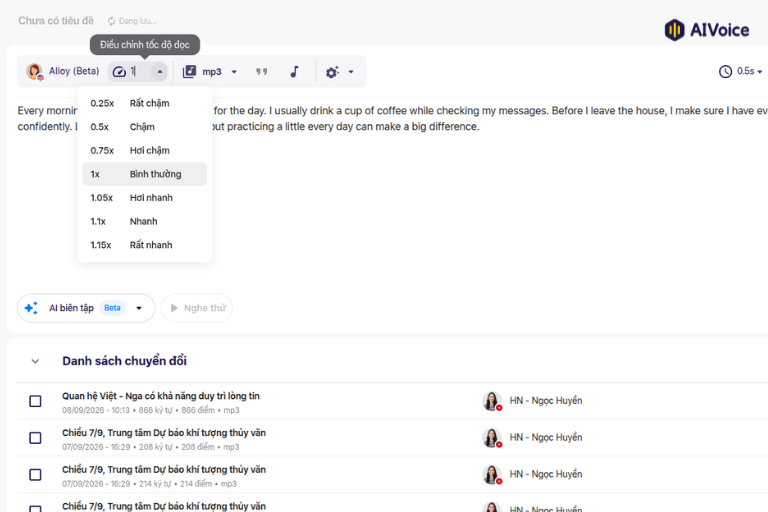
Task: Focus the reading speed input field
Action: pos(139,72)
